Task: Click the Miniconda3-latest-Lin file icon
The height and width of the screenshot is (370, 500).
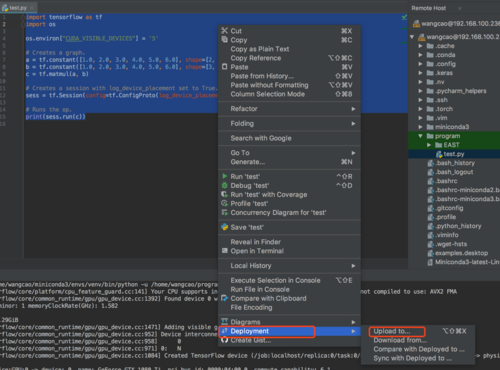Action: coord(431,262)
